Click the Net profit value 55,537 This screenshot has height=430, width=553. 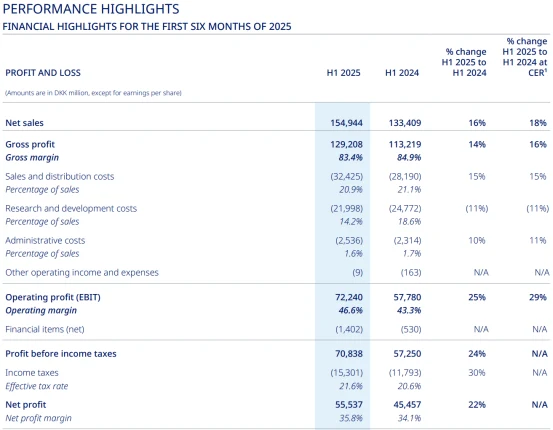[x=349, y=405]
